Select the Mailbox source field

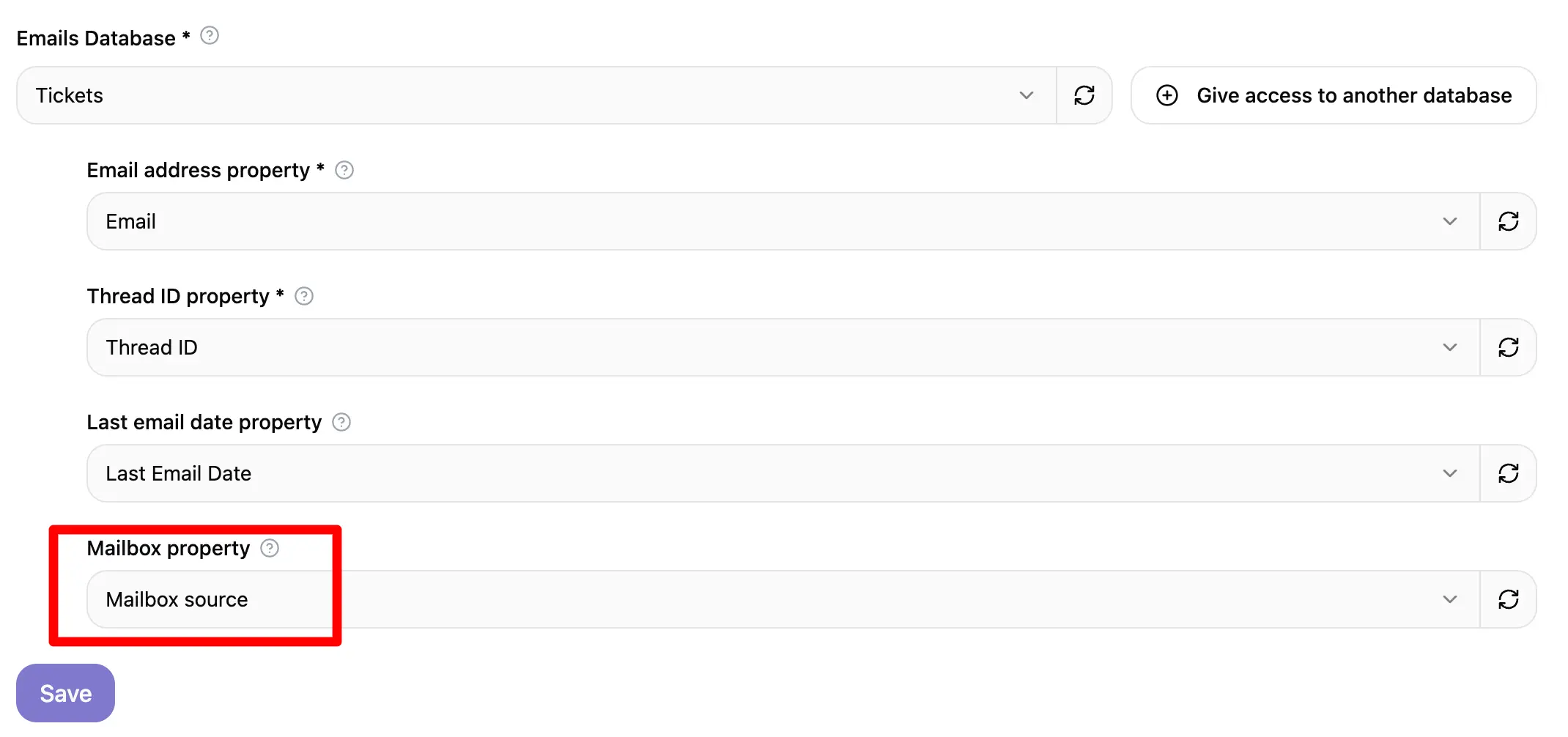(x=440, y=599)
